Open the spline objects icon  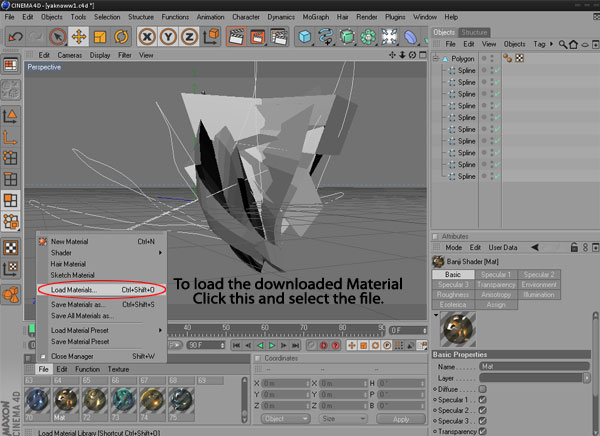tap(326, 37)
